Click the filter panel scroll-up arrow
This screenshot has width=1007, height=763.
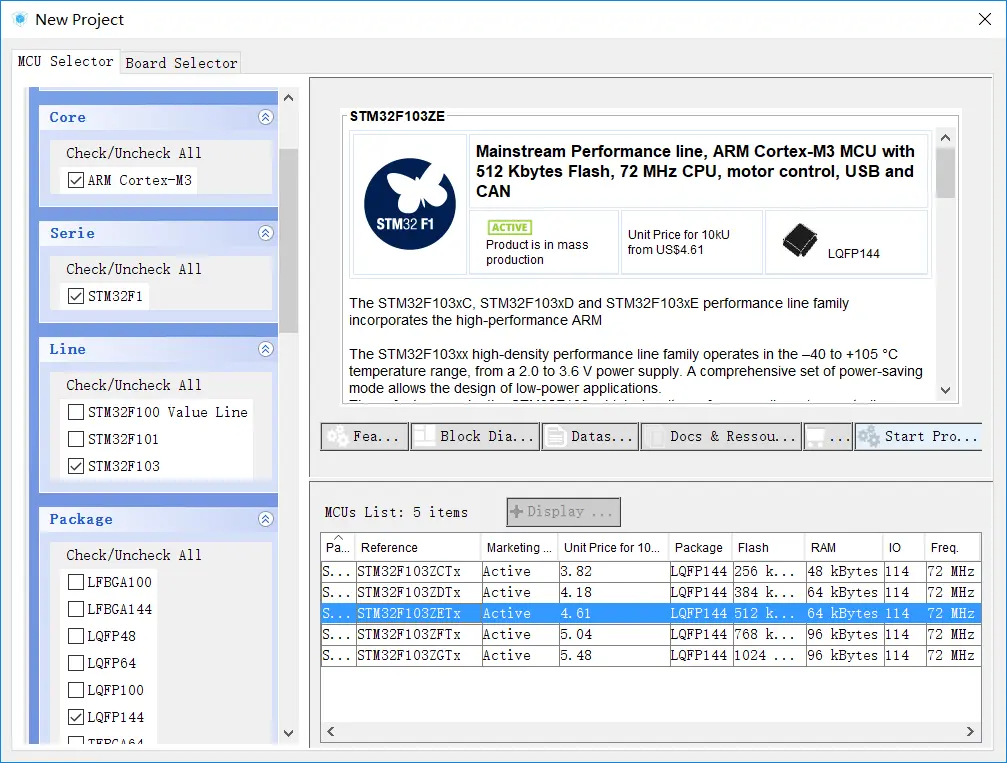[288, 98]
